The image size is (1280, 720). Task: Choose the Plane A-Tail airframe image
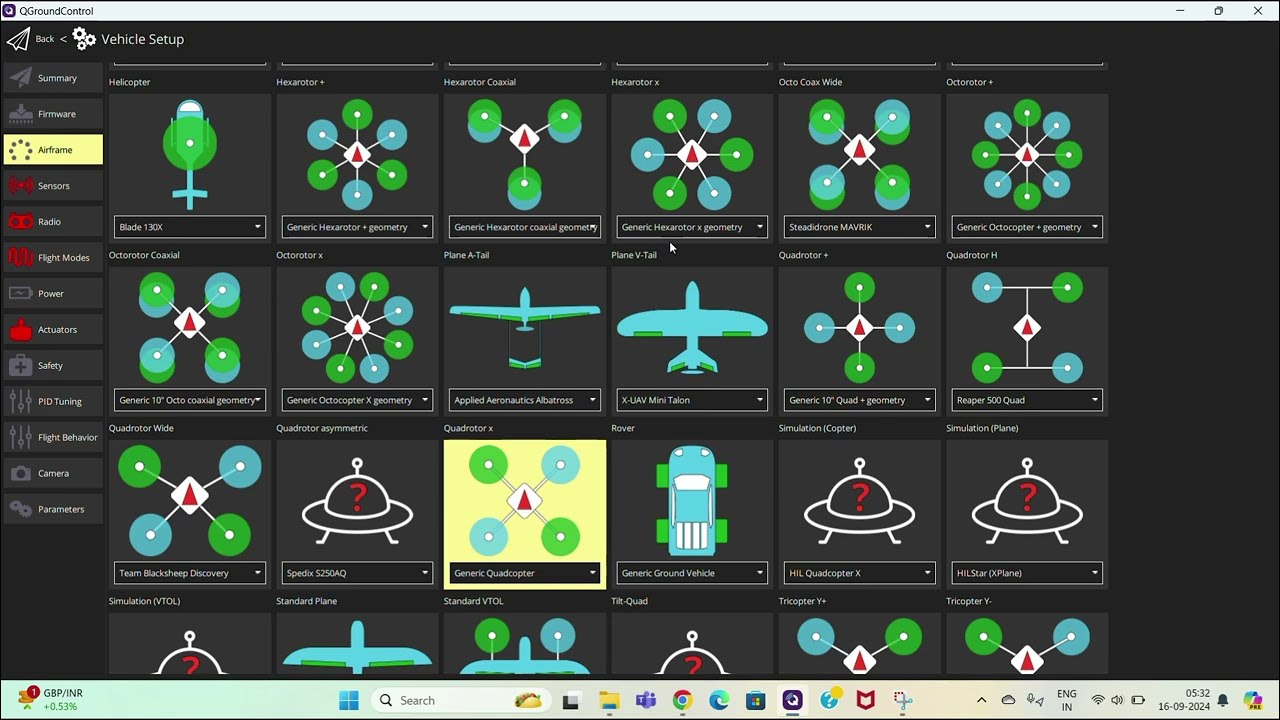525,327
